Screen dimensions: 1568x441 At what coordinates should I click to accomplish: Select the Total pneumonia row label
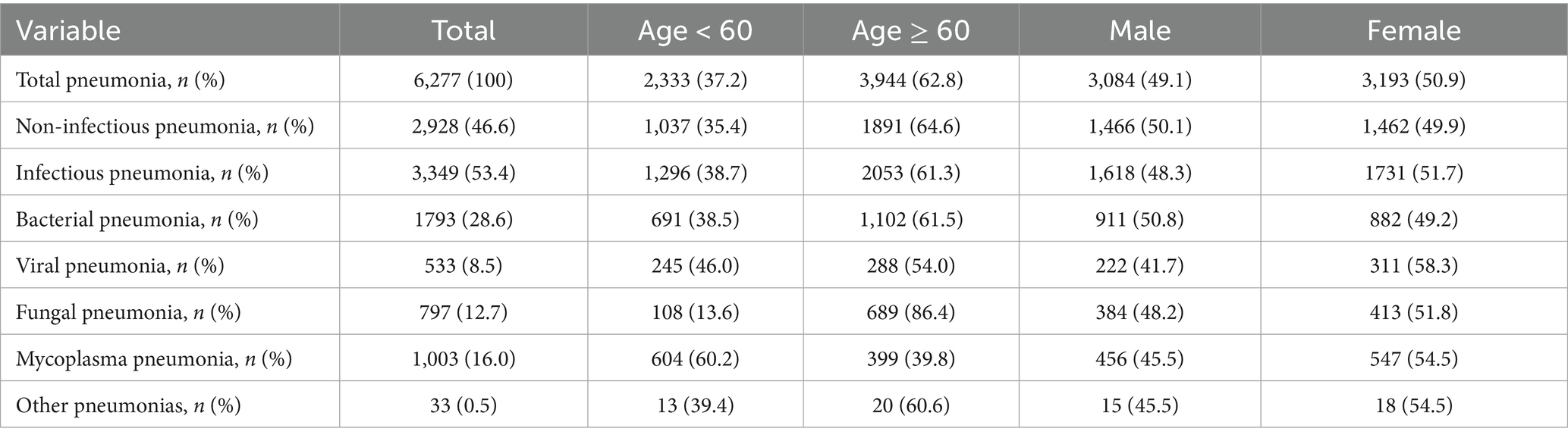120,80
